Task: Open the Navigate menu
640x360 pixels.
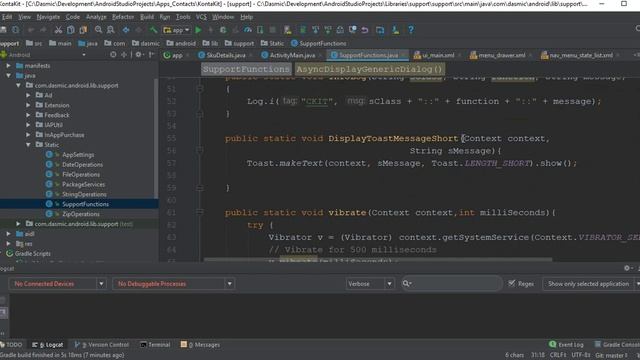Action: pos(48,17)
